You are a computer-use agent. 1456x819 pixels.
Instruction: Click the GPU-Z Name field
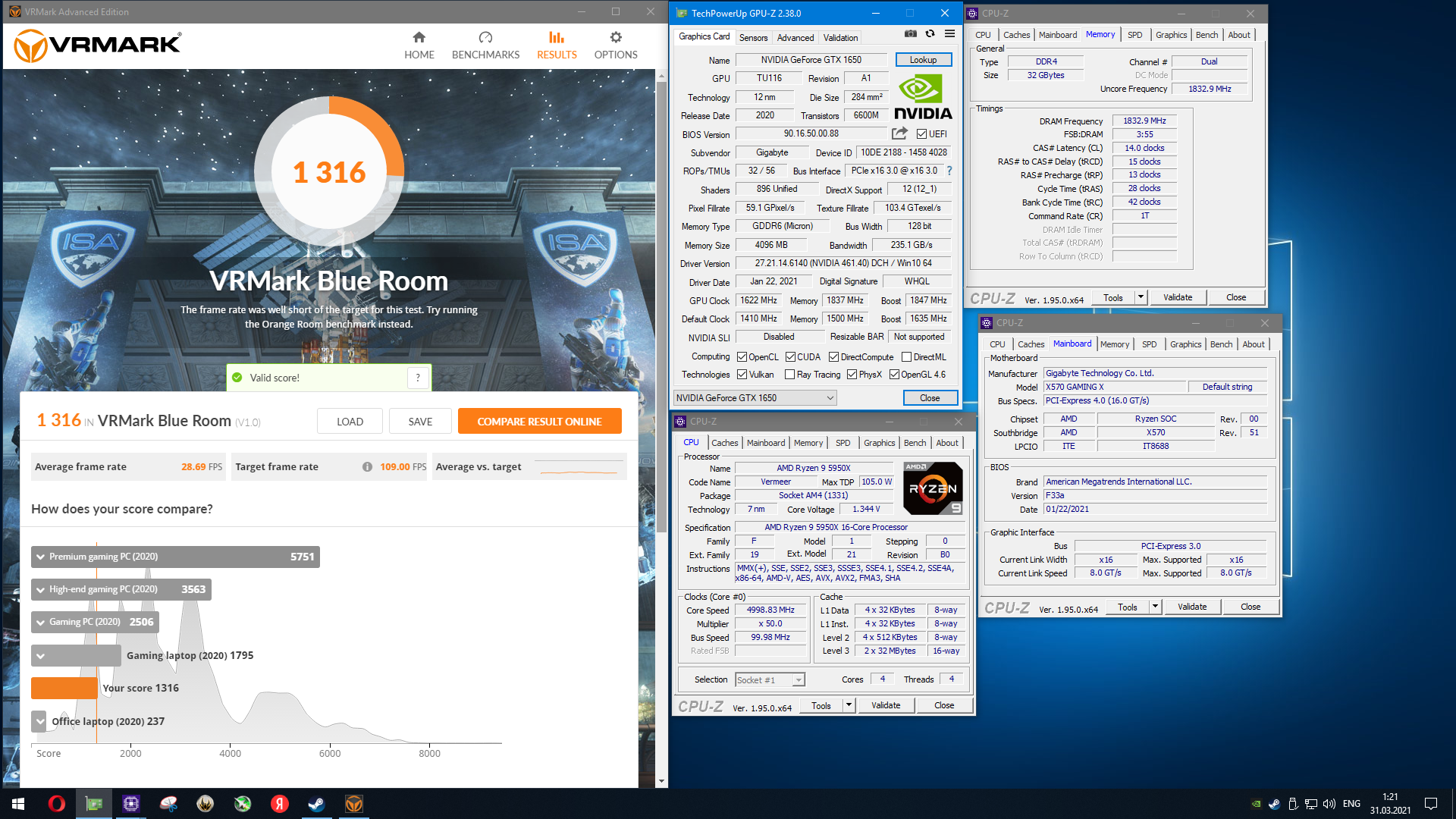point(811,60)
